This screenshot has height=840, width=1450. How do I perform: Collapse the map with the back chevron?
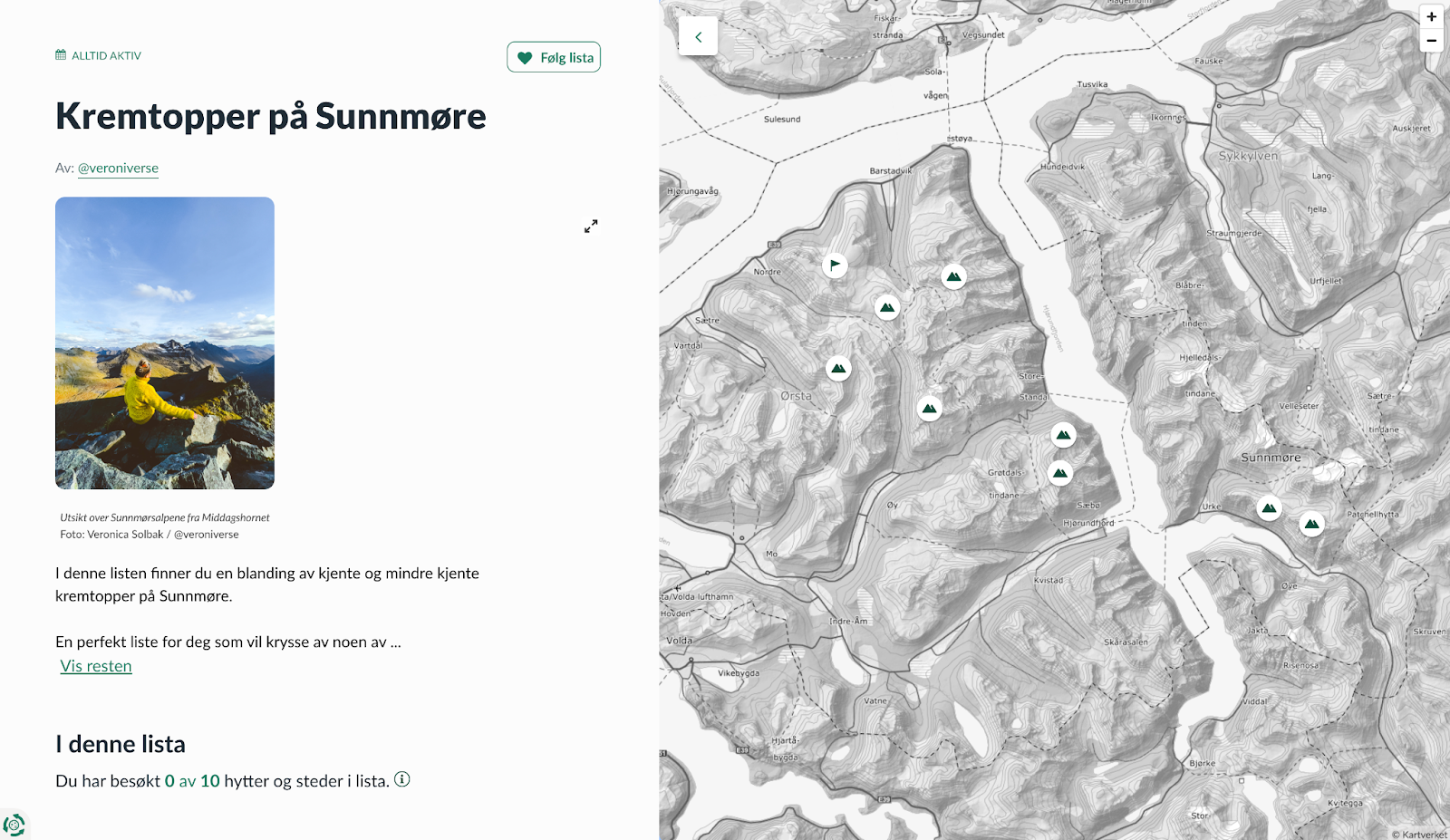pos(698,37)
